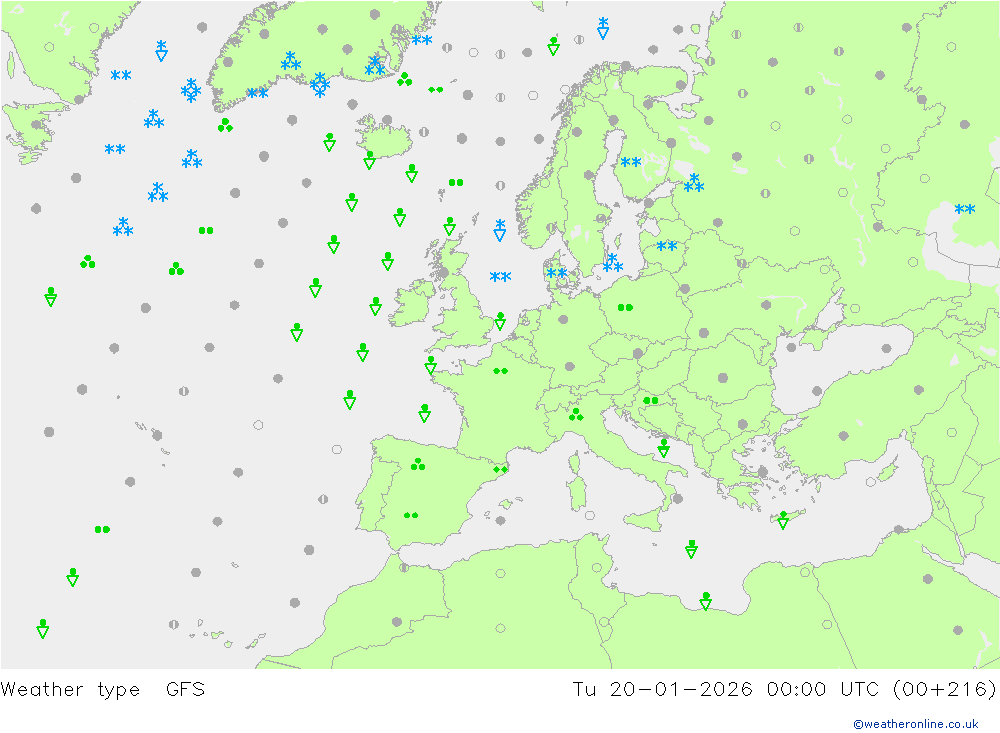Viewport: 1000px width, 733px height.
Task: Click the snow symbol over Finland
Action: pyautogui.click(x=631, y=163)
